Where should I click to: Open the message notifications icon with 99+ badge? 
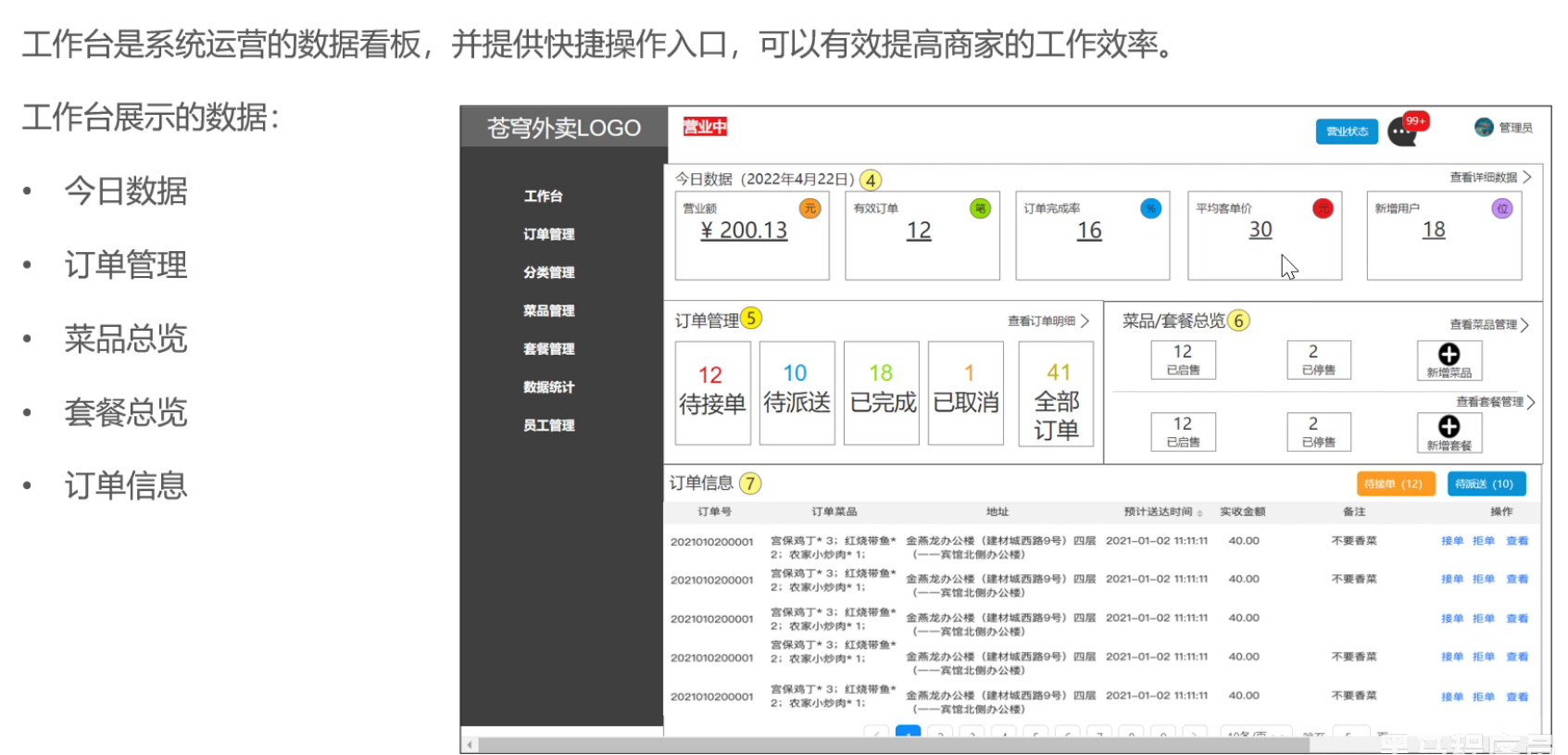[1406, 130]
